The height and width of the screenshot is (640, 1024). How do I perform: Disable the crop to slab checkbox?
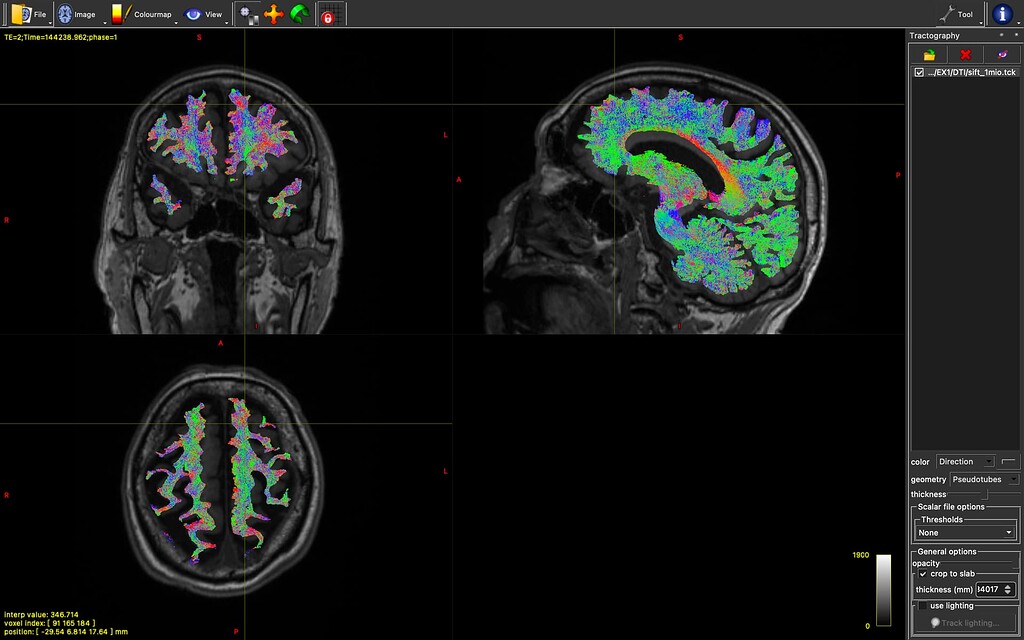click(x=922, y=574)
